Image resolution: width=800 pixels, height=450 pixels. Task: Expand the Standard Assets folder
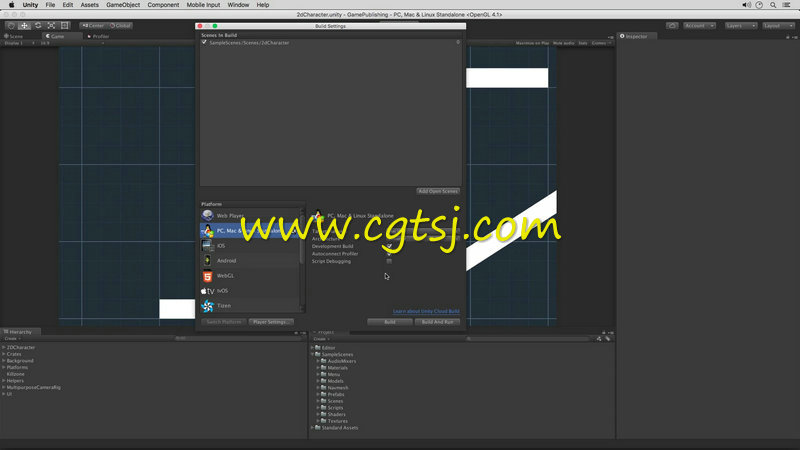[312, 428]
